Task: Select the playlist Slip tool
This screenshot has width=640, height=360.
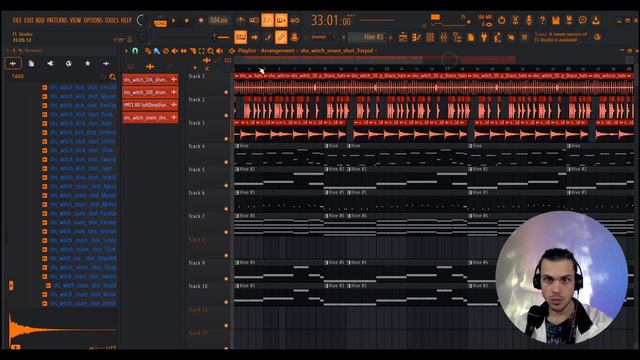Action: click(184, 51)
